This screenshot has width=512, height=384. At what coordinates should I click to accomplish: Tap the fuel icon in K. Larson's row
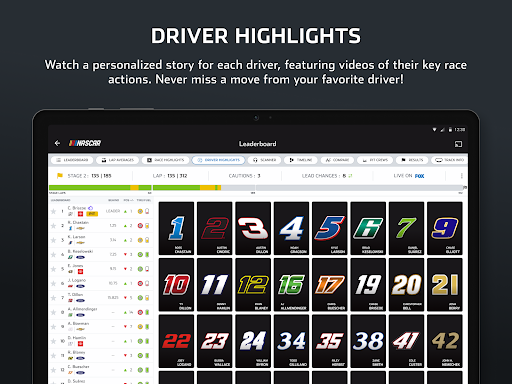pyautogui.click(x=147, y=240)
